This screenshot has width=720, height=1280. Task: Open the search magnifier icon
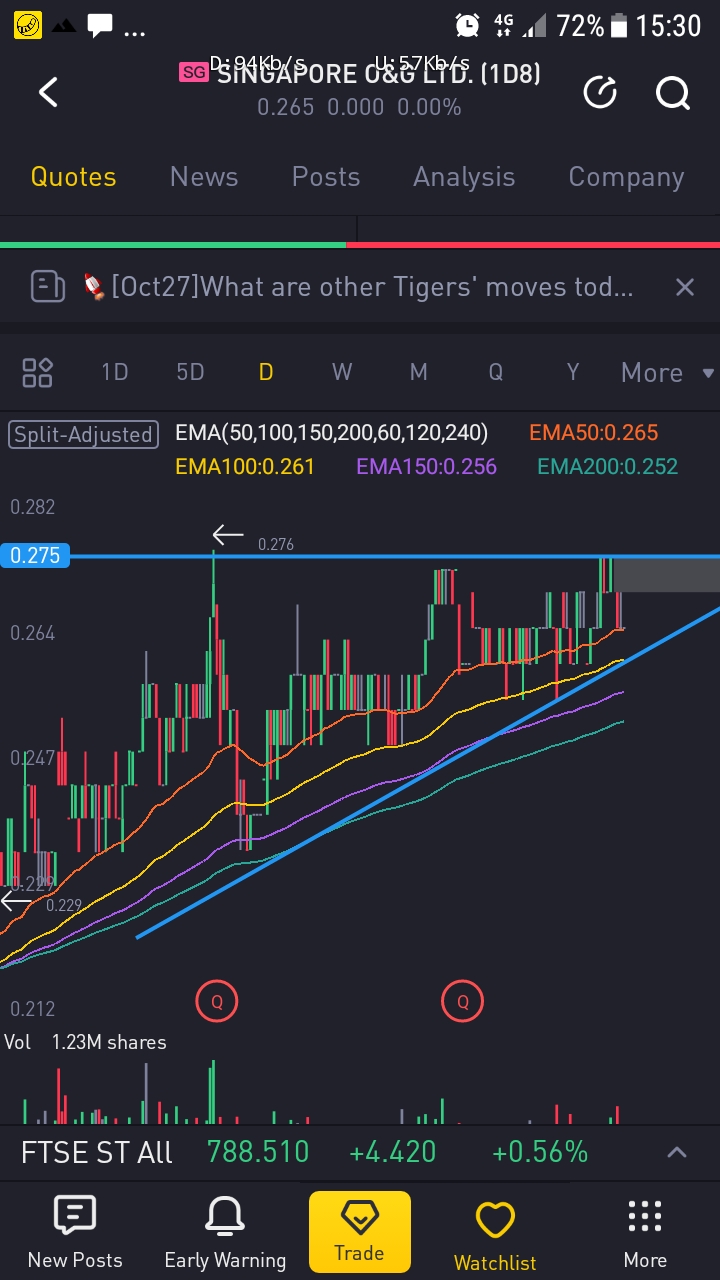673,93
